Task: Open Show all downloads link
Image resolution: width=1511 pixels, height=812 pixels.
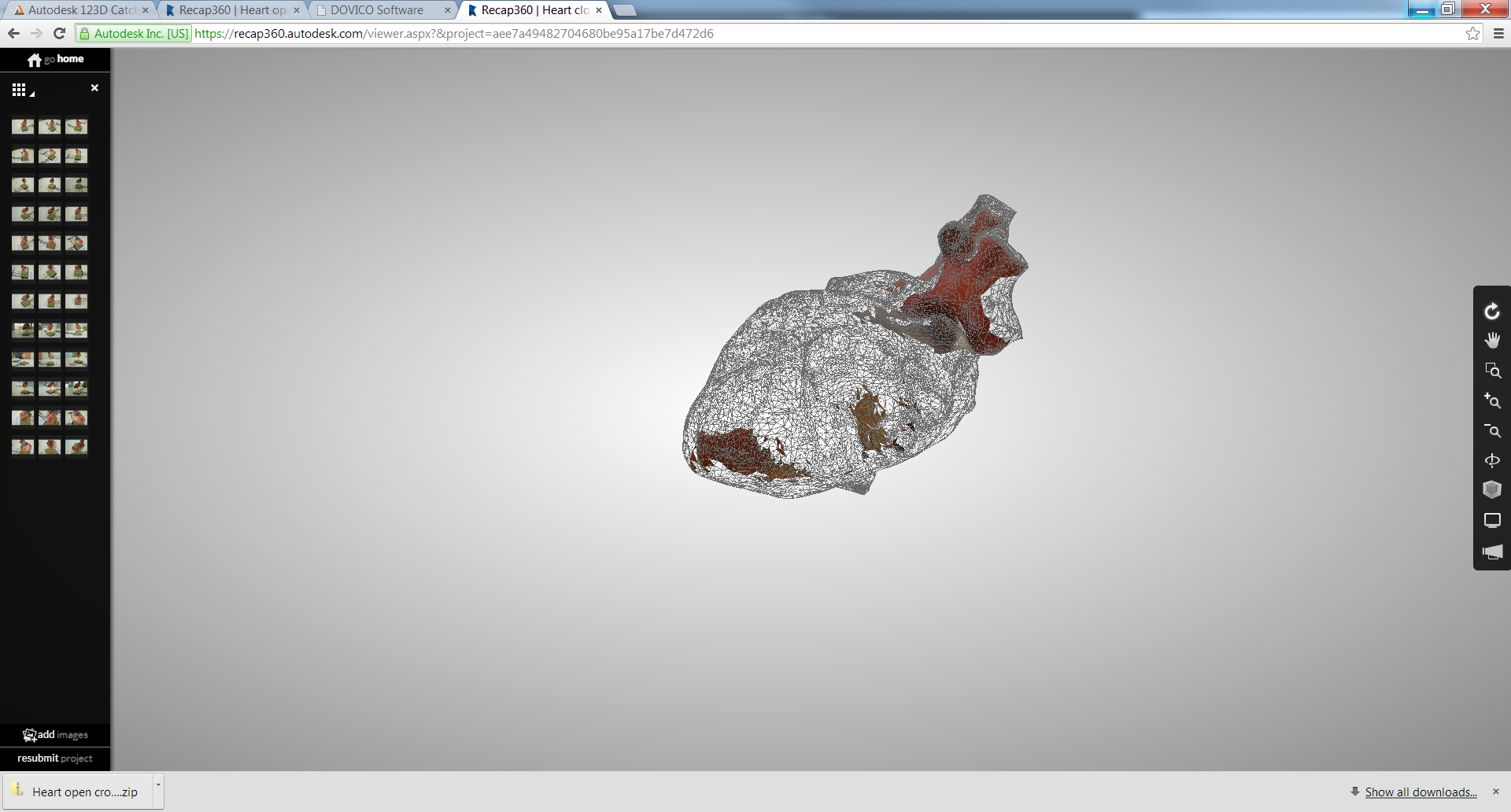Action: pos(1420,792)
